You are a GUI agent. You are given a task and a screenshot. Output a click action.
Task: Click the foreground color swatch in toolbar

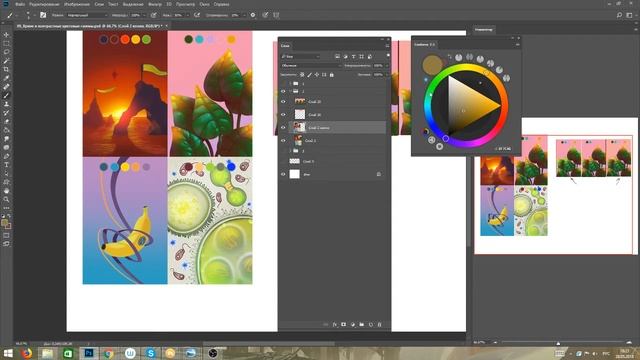[x=4, y=223]
